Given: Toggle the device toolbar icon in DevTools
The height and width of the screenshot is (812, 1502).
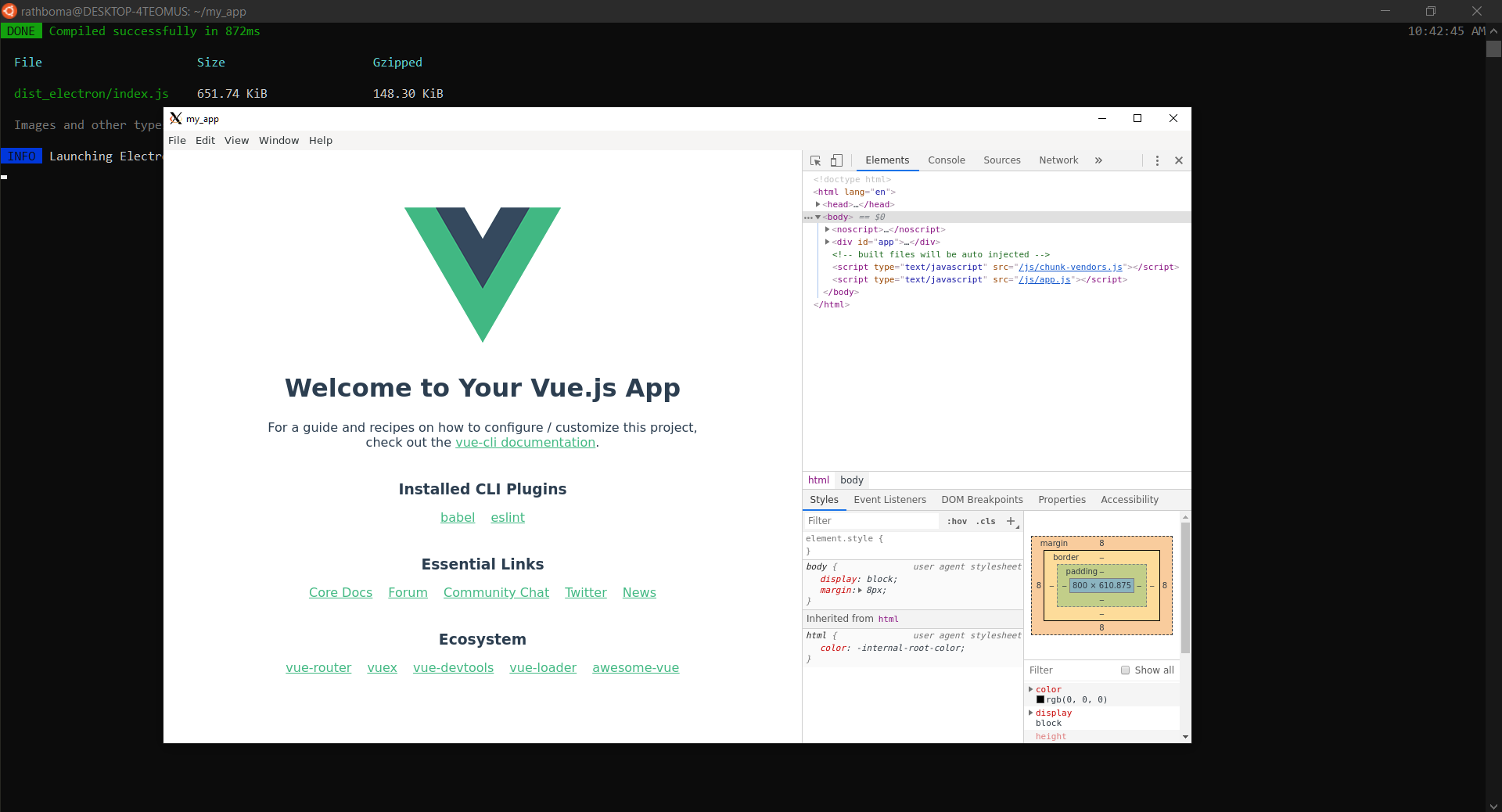Looking at the screenshot, I should (x=836, y=160).
